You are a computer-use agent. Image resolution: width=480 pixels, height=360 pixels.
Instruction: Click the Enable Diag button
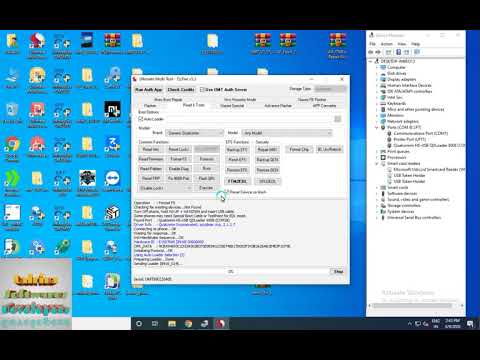click(x=179, y=169)
